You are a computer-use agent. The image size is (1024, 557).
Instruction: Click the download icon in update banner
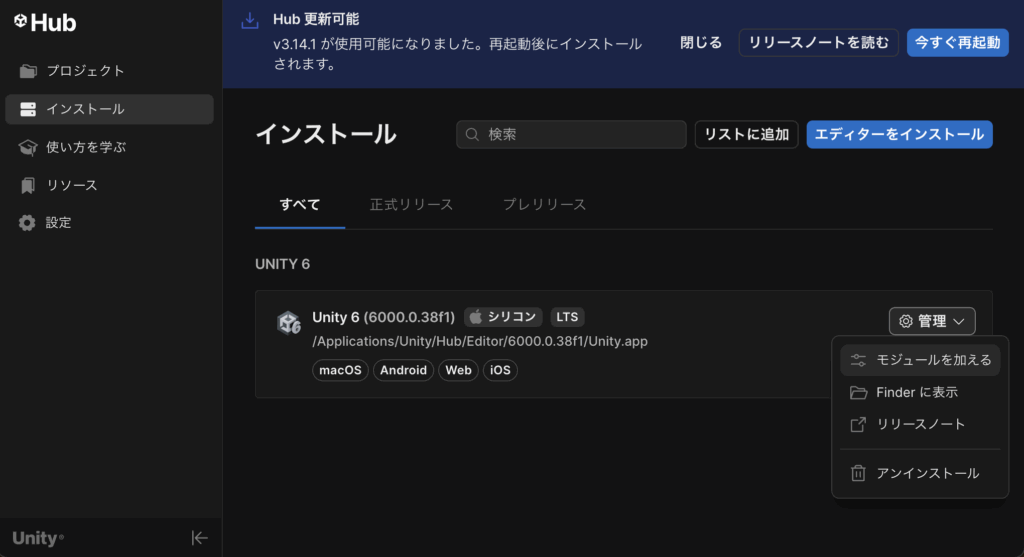250,22
